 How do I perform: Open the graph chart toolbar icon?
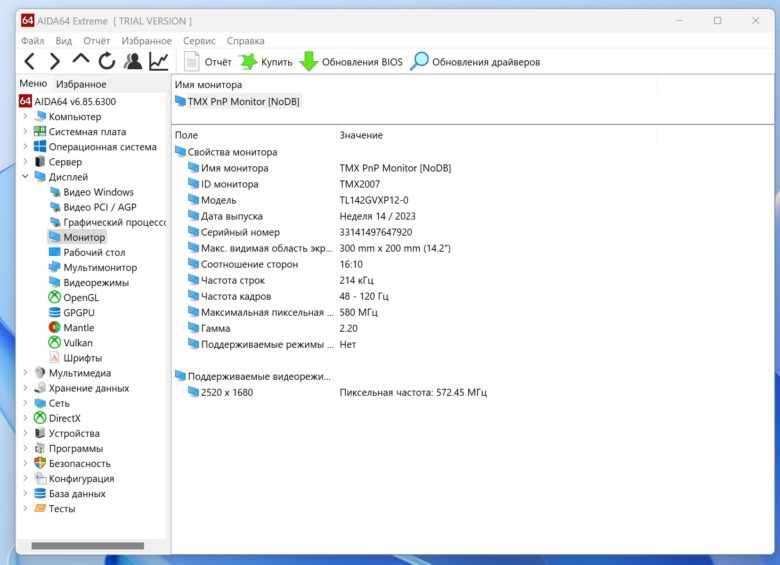tap(159, 61)
